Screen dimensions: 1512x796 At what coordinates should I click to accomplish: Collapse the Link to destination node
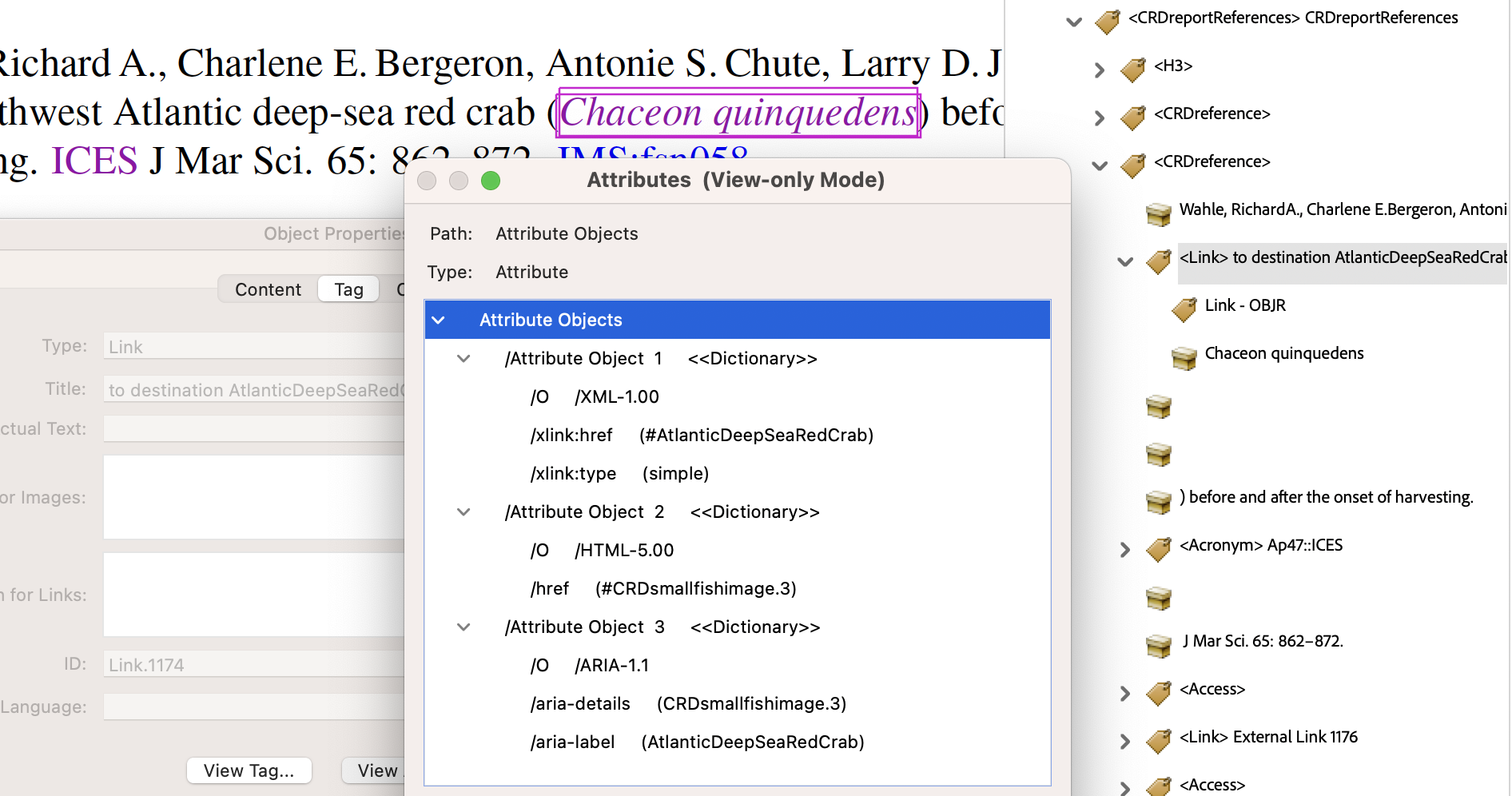(1125, 261)
